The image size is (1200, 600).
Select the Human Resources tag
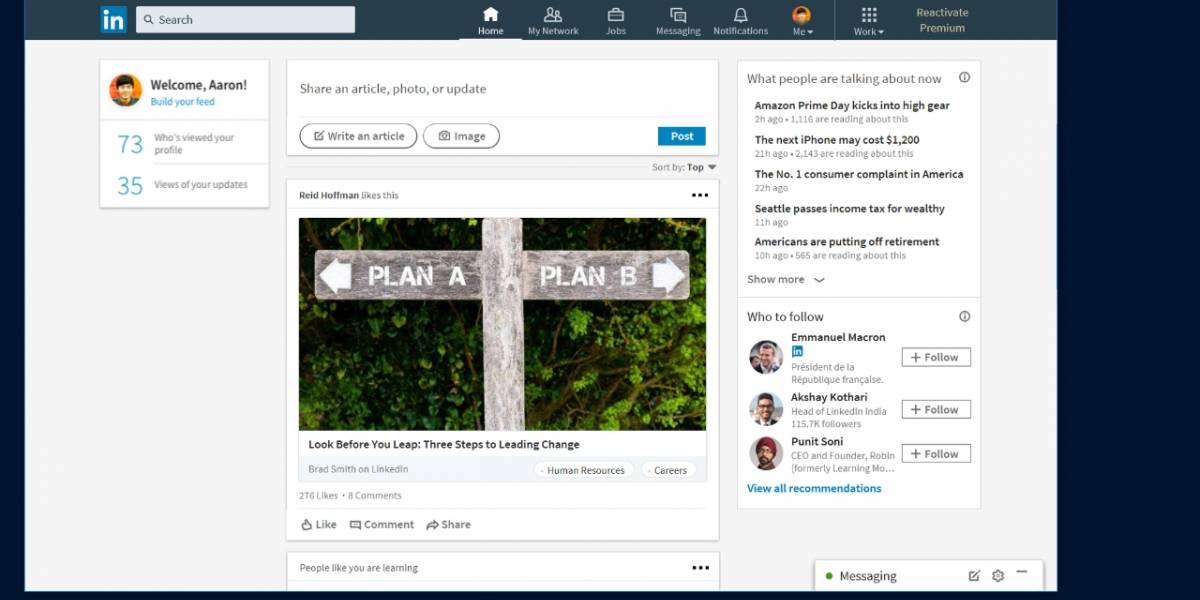click(583, 470)
